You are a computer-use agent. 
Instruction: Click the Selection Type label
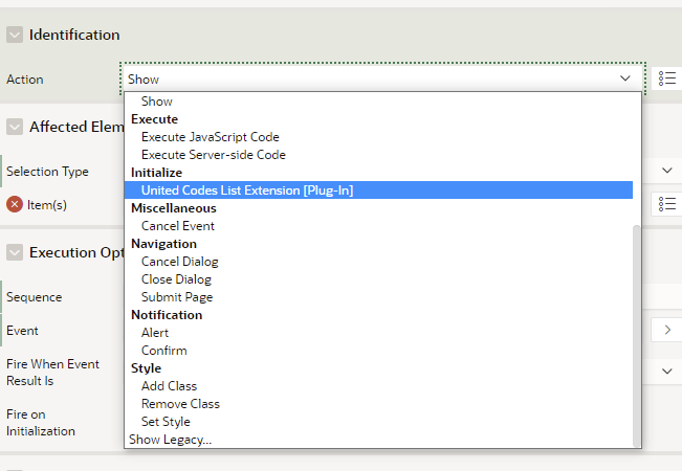pos(47,171)
